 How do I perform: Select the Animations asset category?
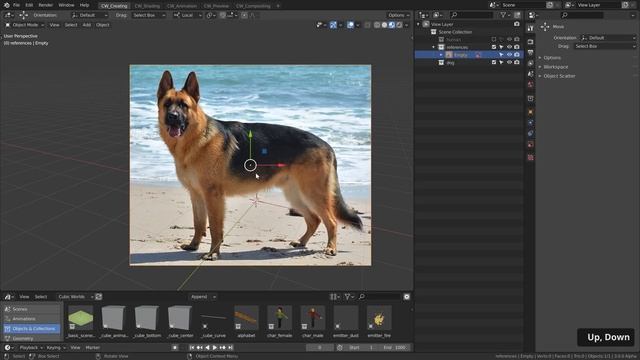coord(32,319)
